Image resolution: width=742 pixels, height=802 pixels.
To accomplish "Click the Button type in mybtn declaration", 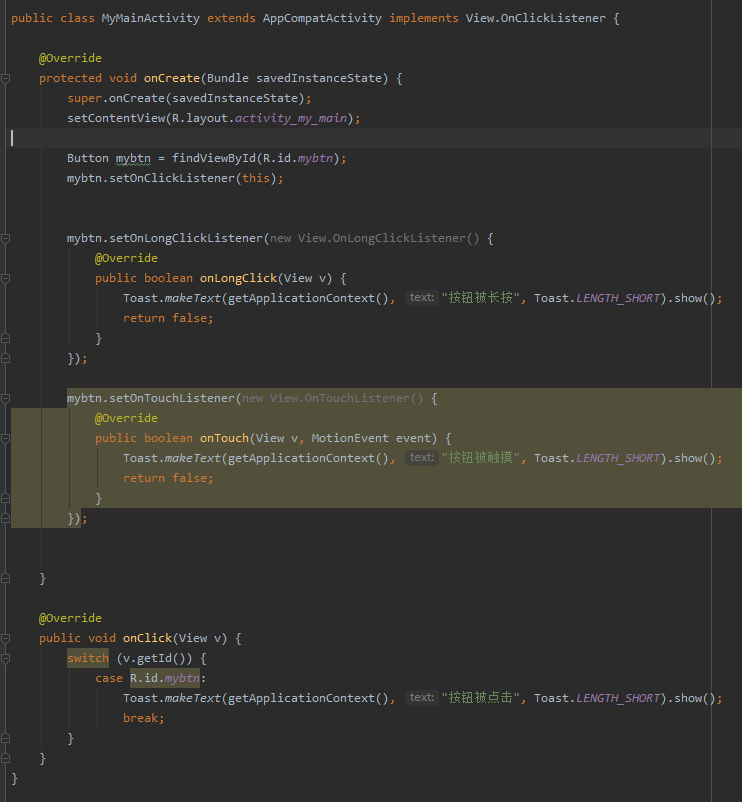I will click(x=87, y=158).
